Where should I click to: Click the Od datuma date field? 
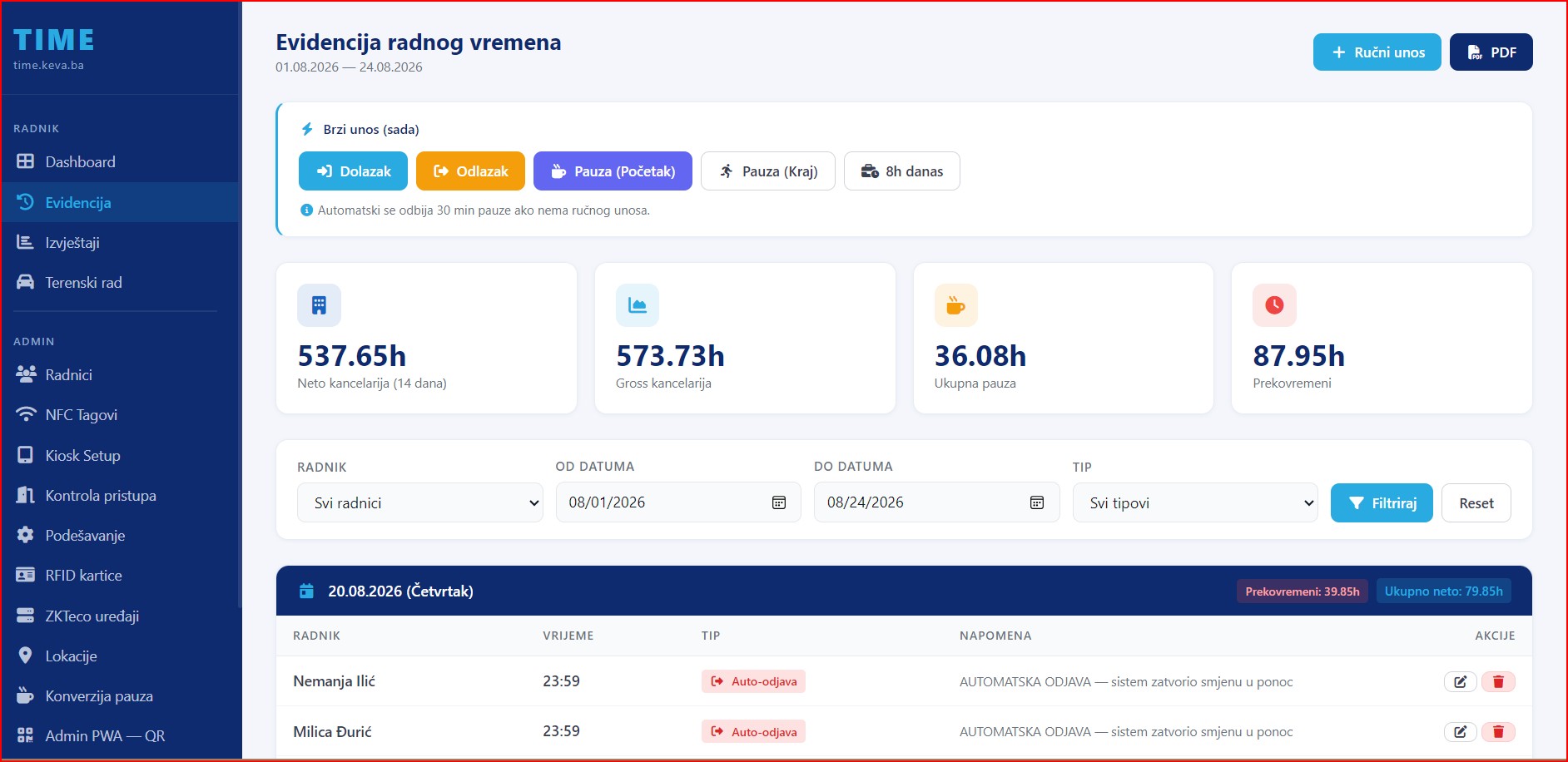678,502
